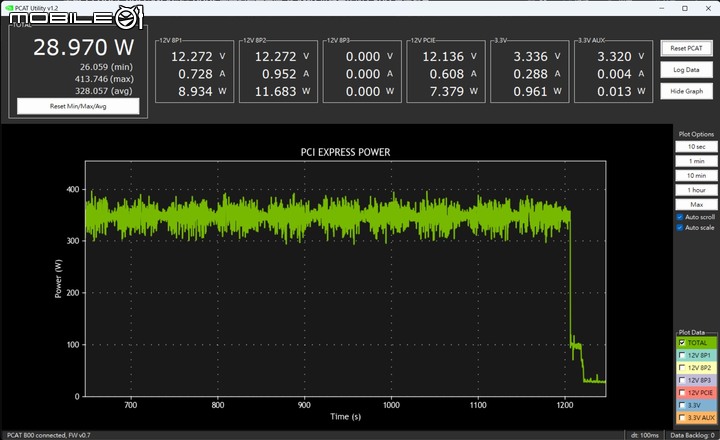Enable the 12V 8P3 plot checkbox

pos(682,380)
